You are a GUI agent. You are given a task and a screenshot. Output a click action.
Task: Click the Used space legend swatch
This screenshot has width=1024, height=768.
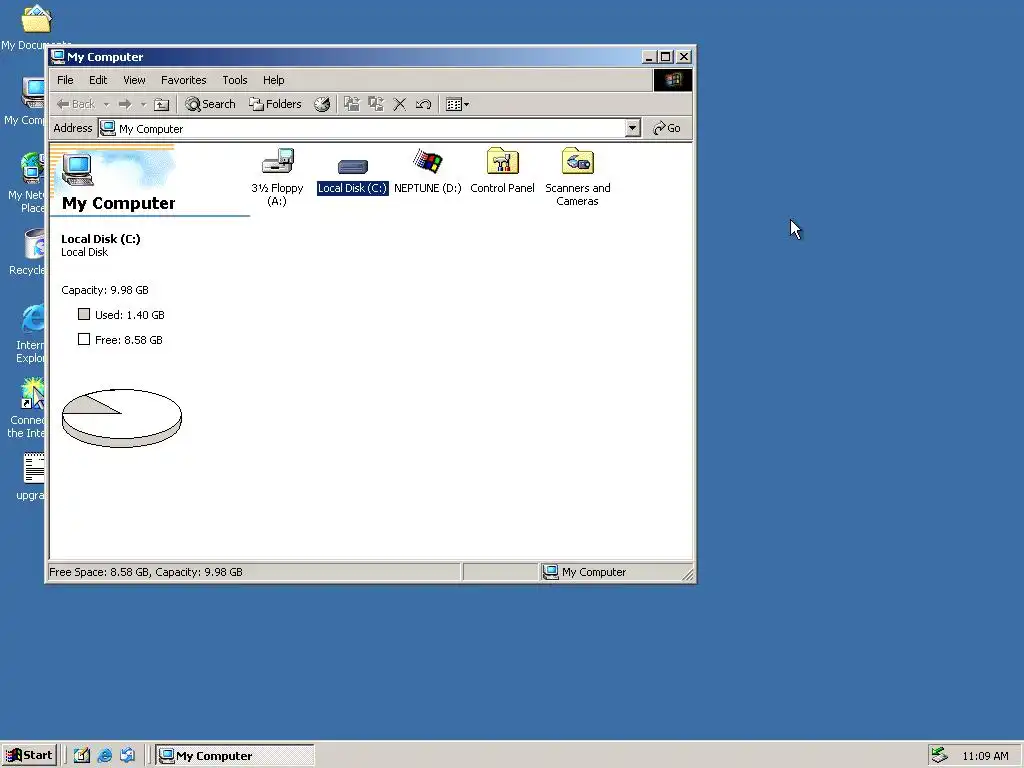click(x=84, y=314)
